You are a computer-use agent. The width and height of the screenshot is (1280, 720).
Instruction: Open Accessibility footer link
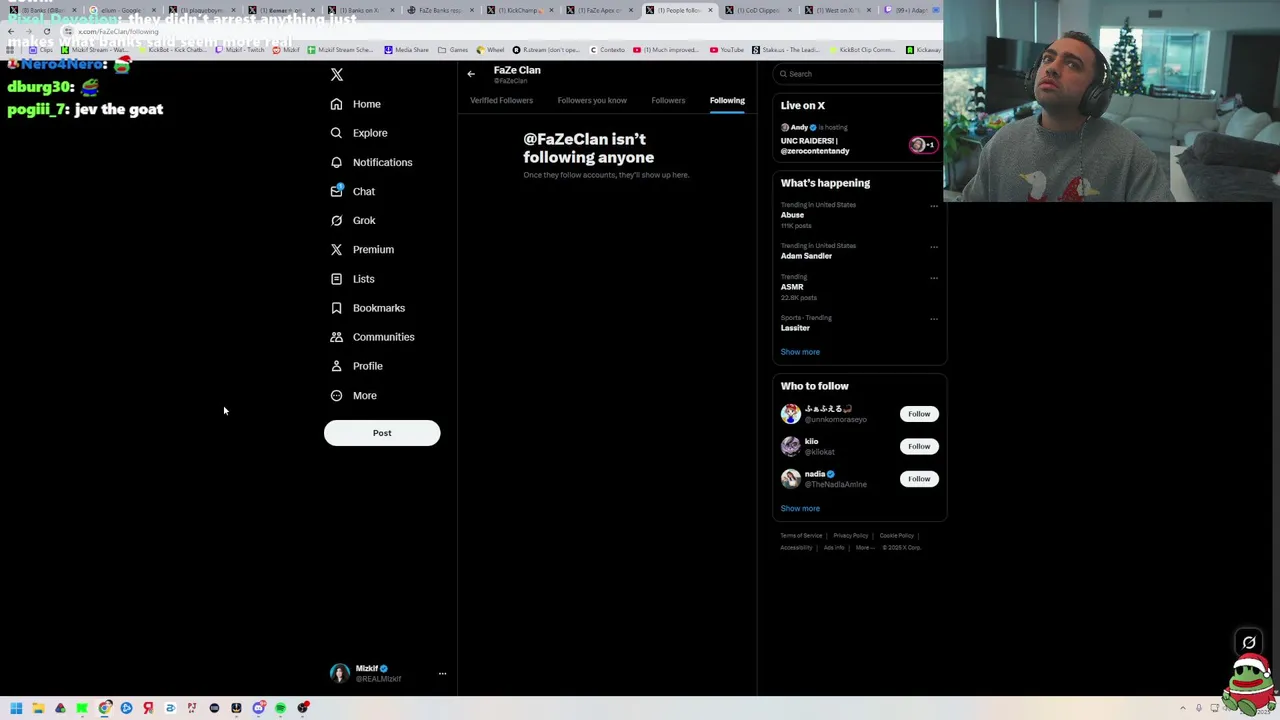click(x=796, y=548)
